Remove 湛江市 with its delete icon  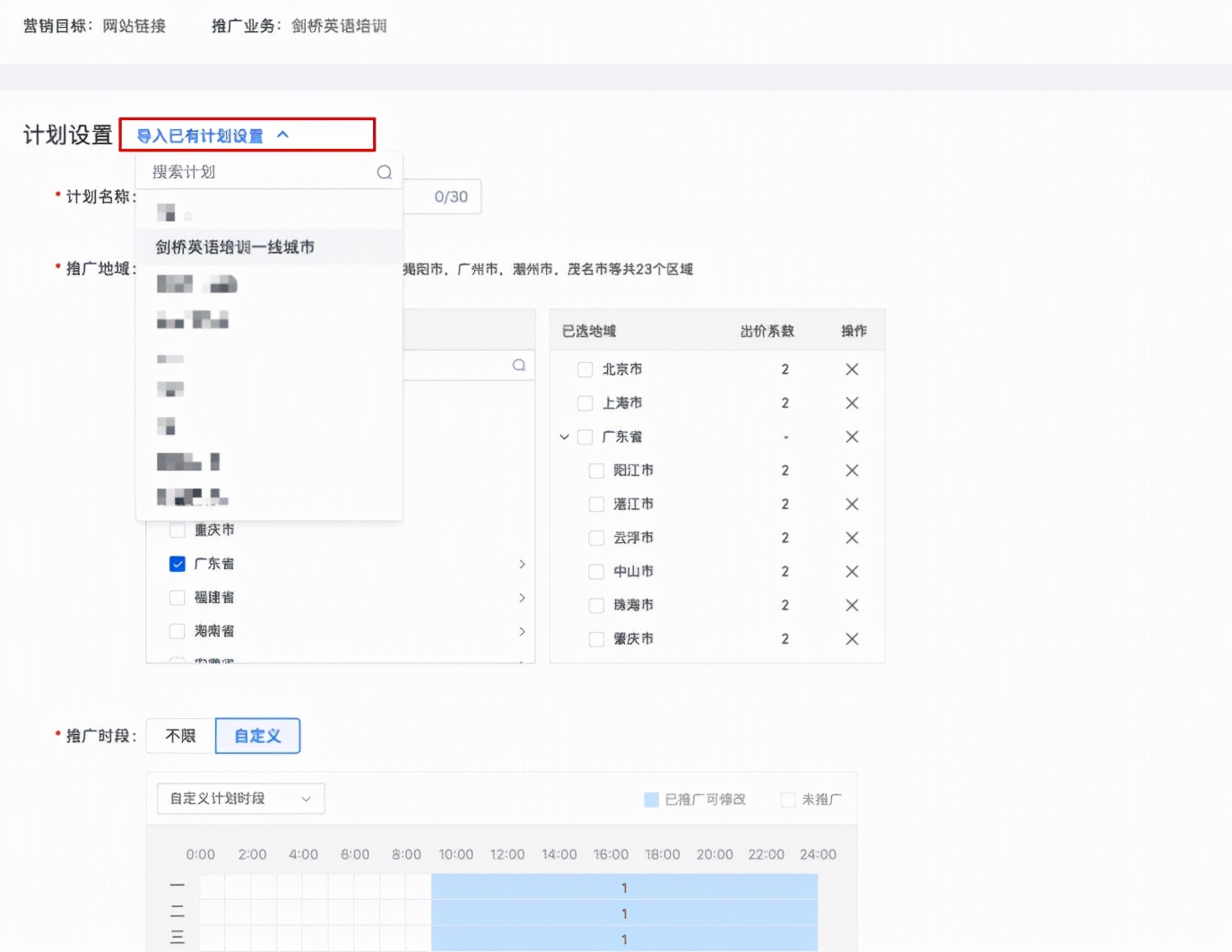click(x=851, y=504)
